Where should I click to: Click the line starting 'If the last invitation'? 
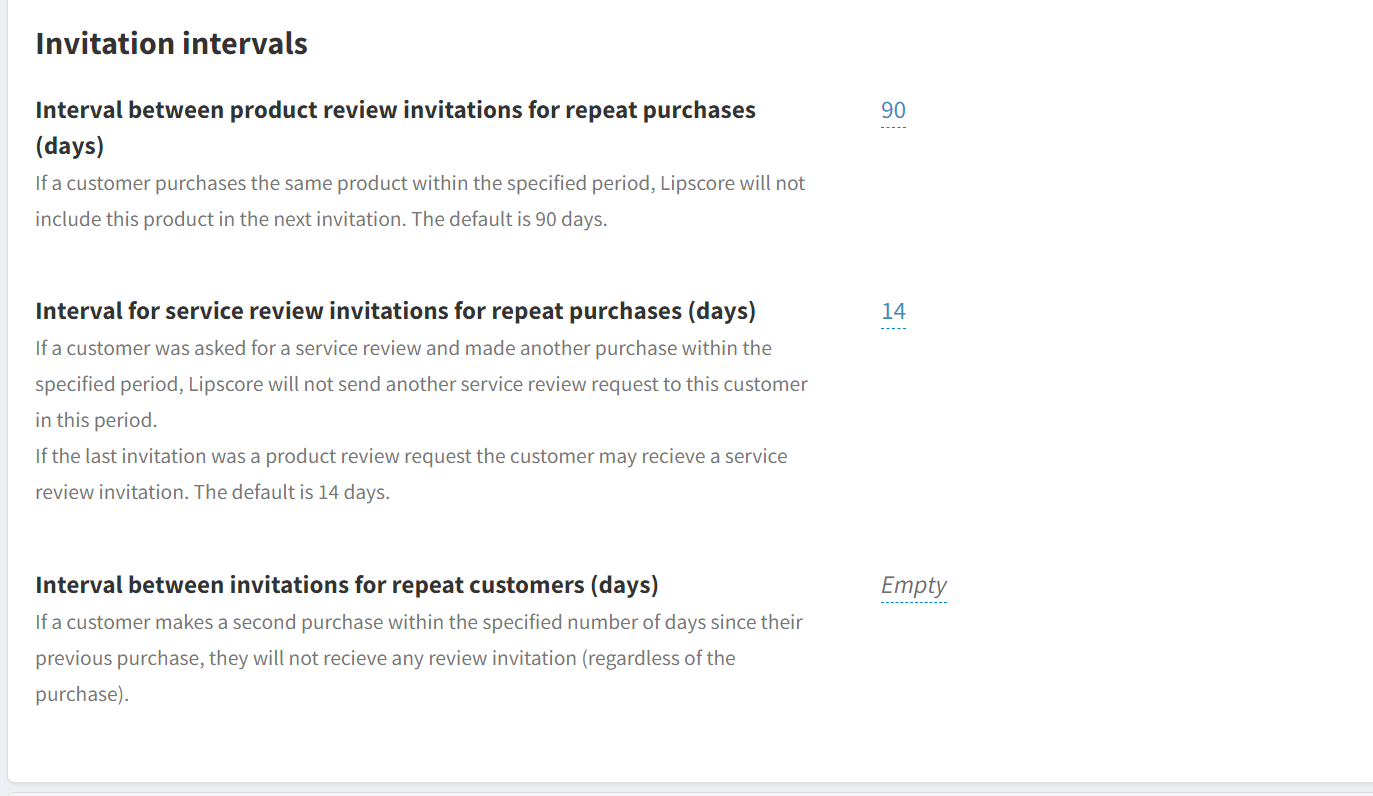[411, 457]
